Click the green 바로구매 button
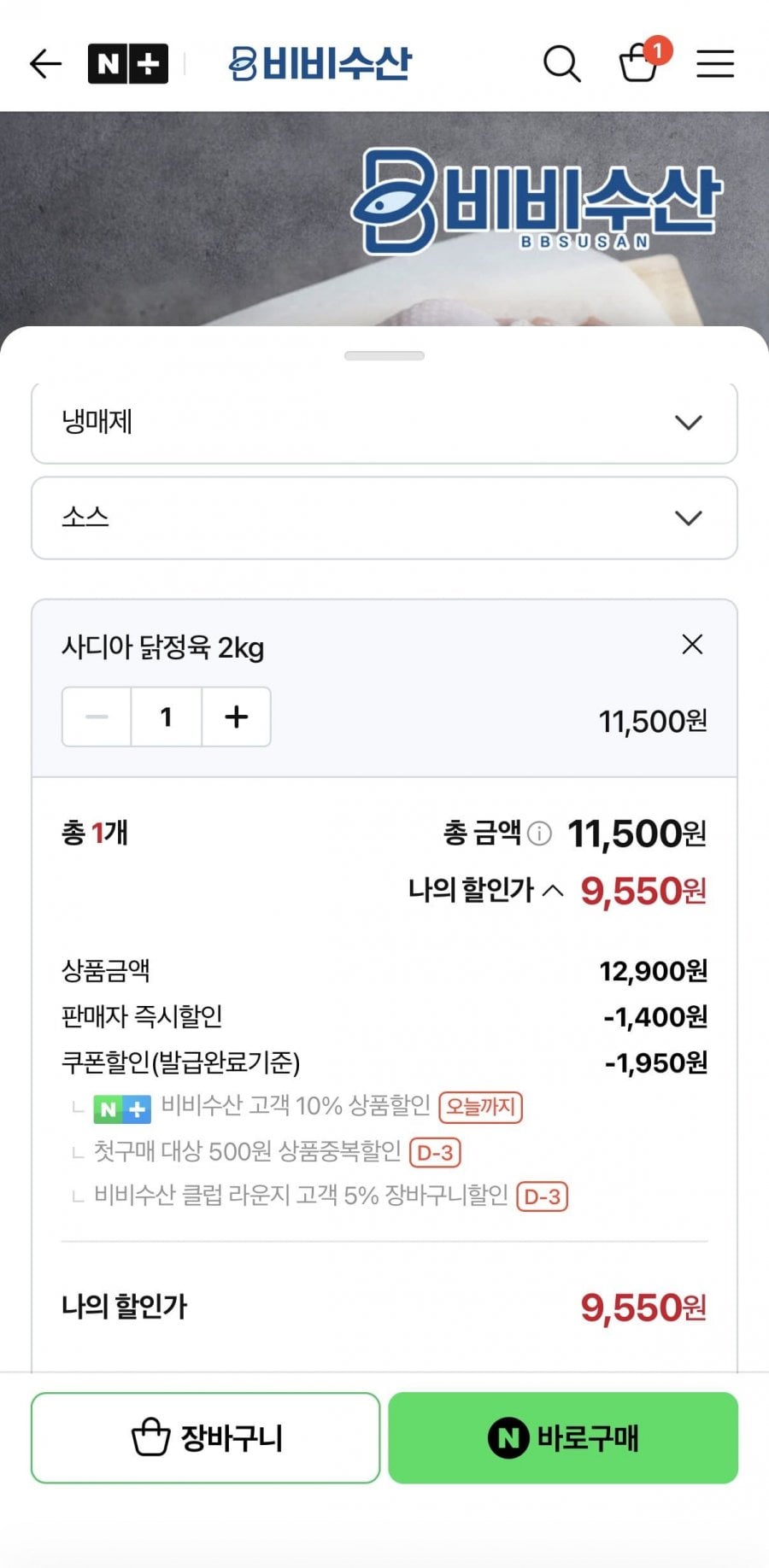Image resolution: width=769 pixels, height=1568 pixels. 563,1438
